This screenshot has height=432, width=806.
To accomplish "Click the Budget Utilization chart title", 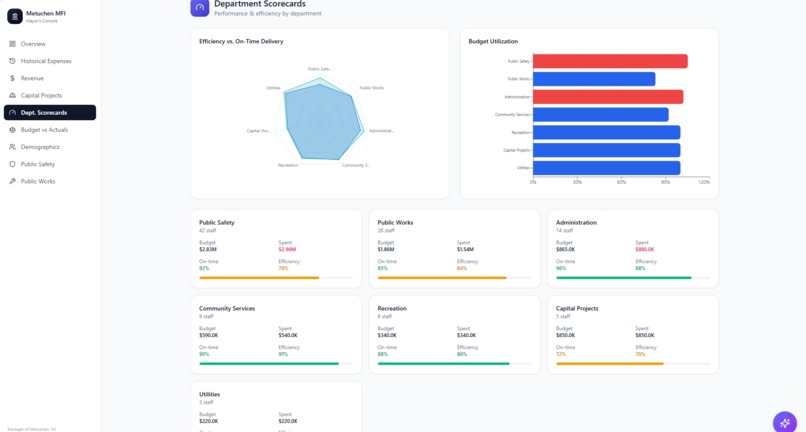I will click(493, 41).
